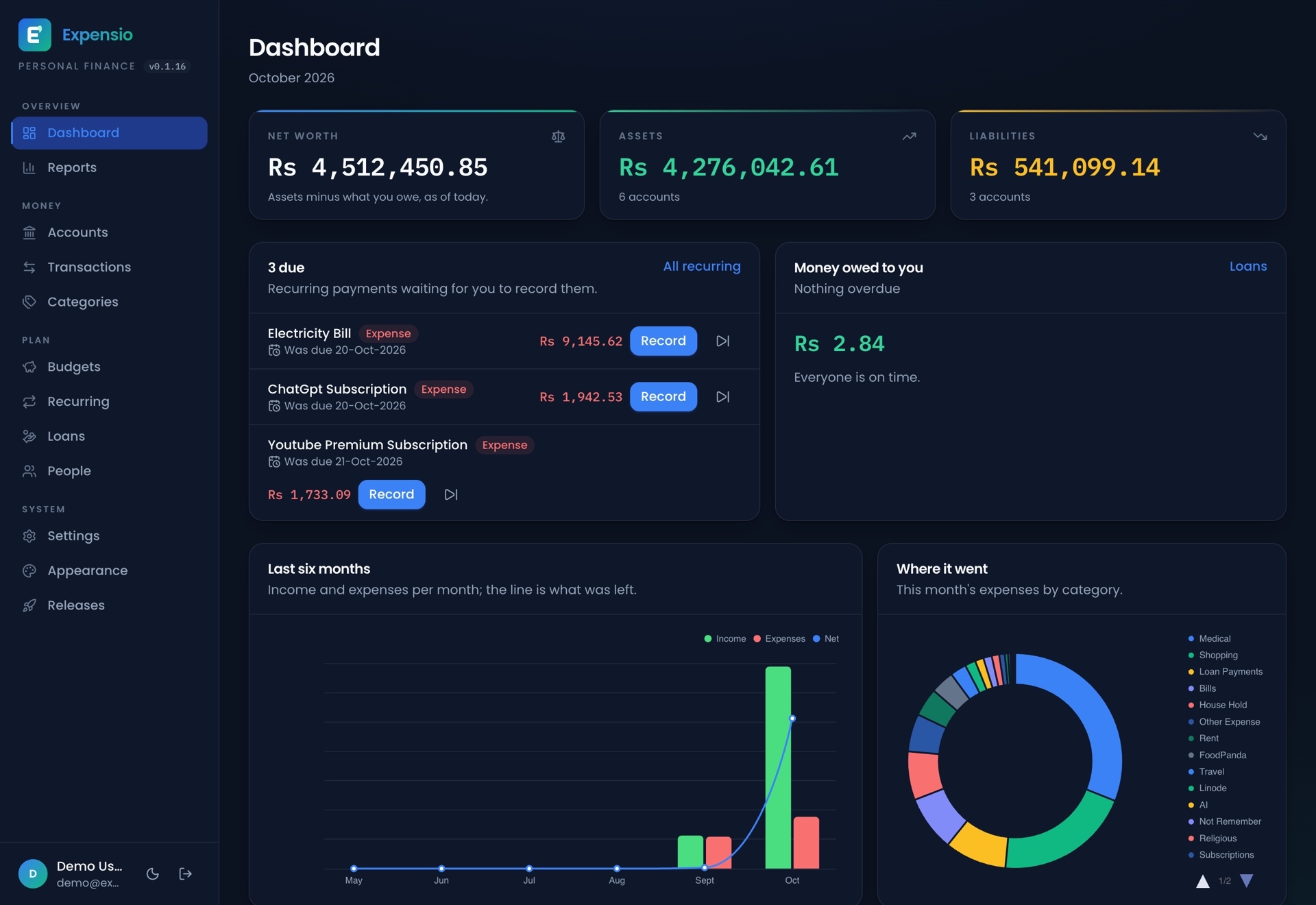The image size is (1316, 905).
Task: Click the downward trend icon on Liabilities
Action: coord(1260,136)
